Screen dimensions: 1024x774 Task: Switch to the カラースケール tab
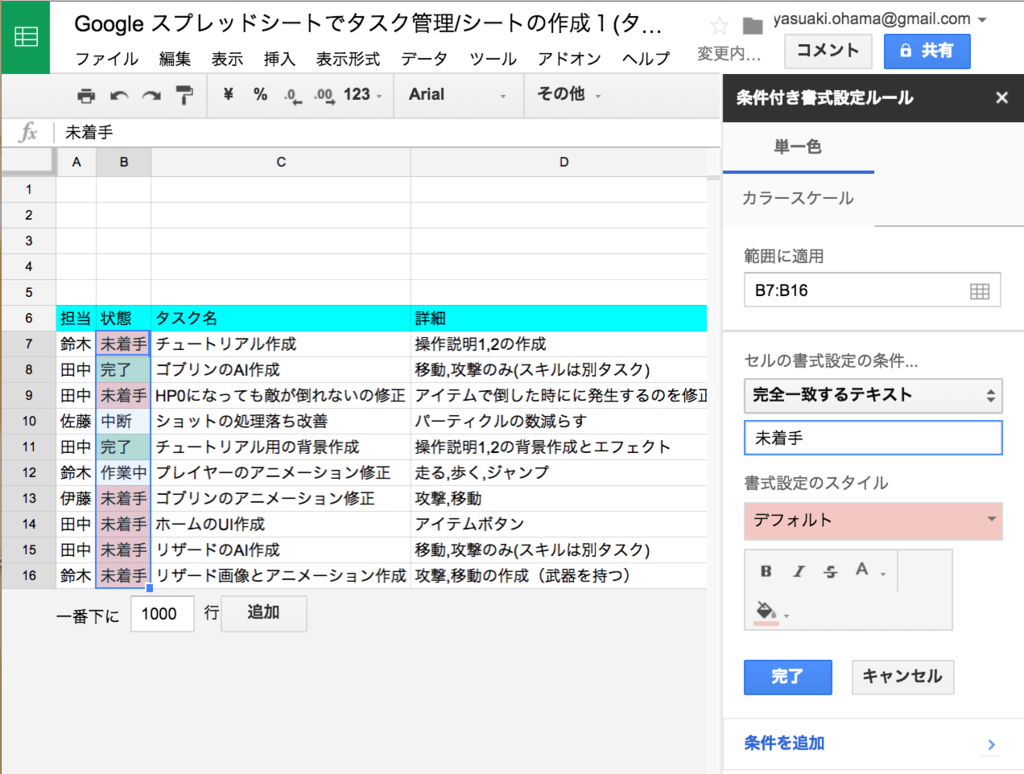[798, 199]
